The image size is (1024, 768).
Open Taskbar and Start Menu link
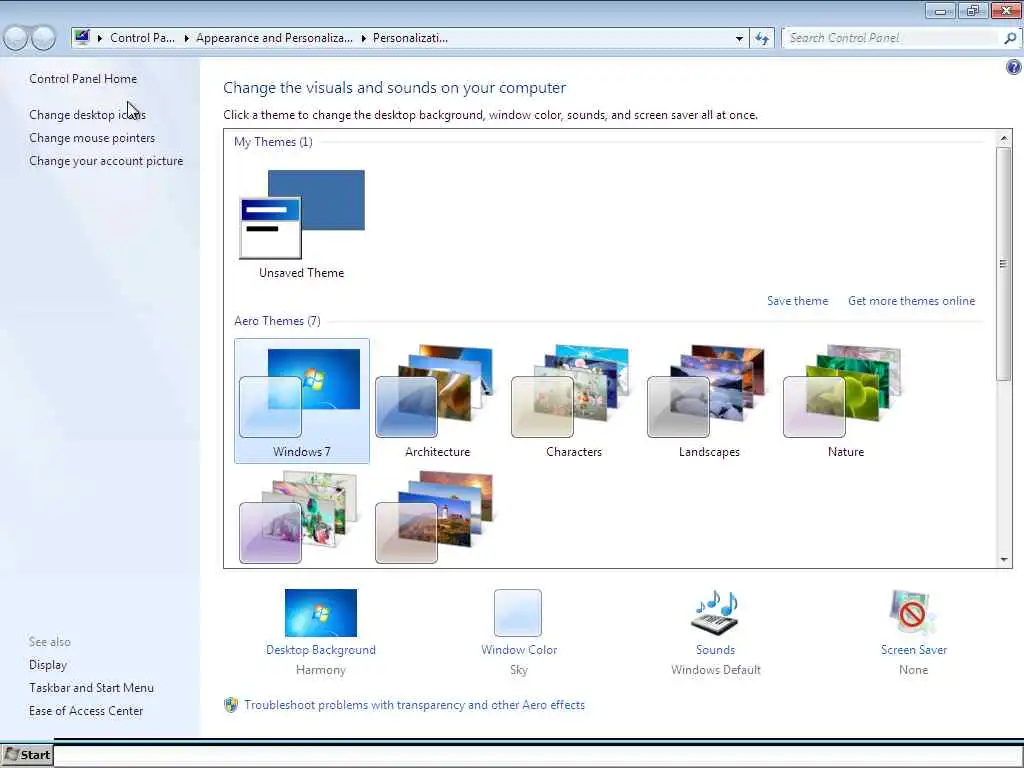[x=91, y=687]
